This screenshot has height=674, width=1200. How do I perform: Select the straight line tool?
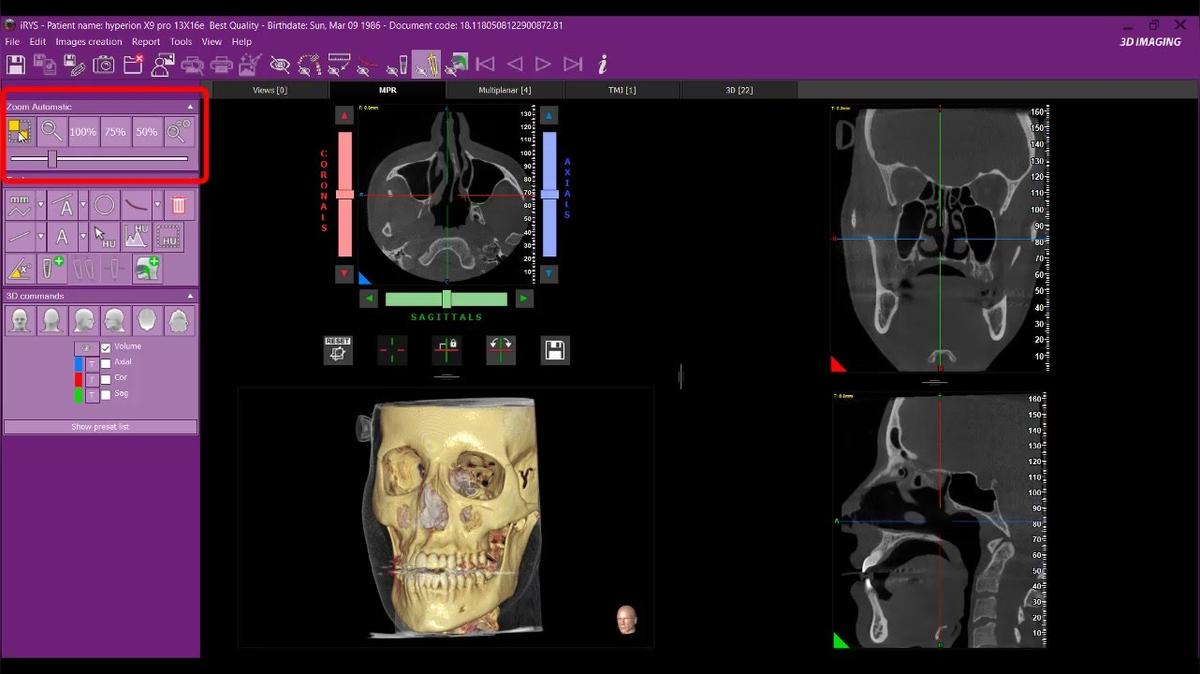pyautogui.click(x=20, y=237)
